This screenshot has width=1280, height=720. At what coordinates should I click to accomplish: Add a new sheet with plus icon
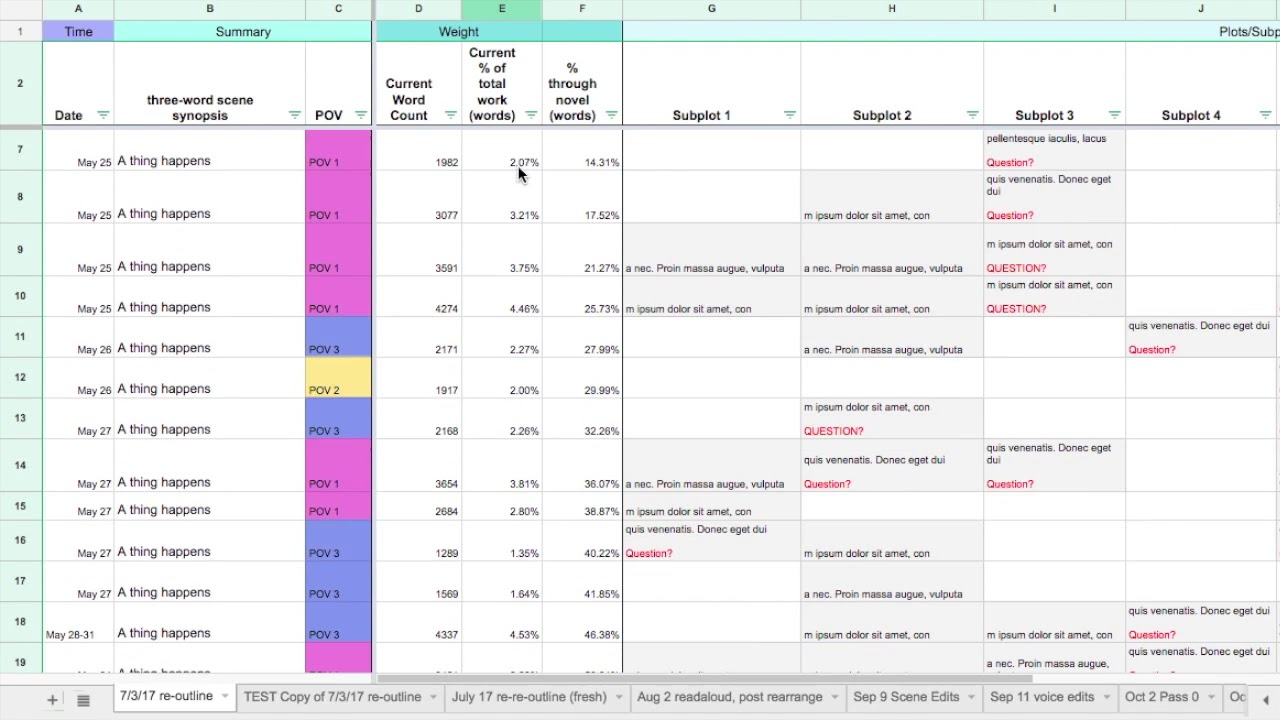pyautogui.click(x=52, y=700)
